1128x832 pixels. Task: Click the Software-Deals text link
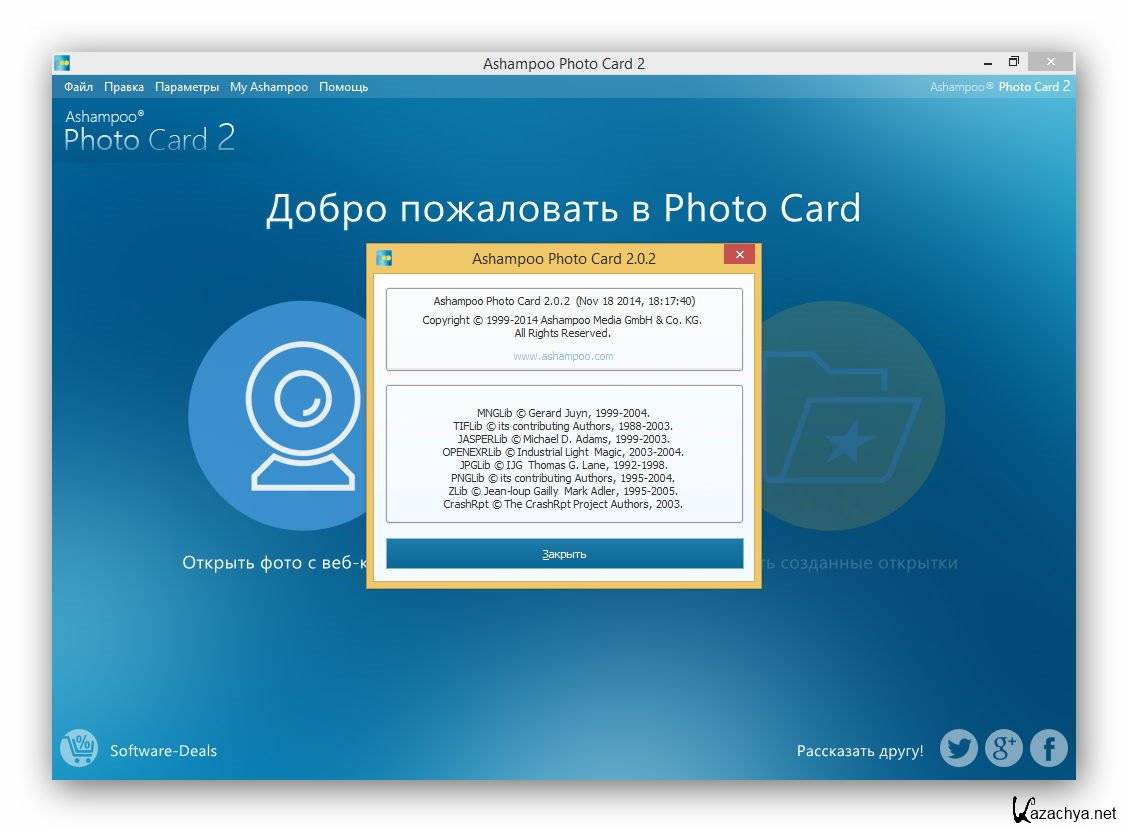(x=163, y=751)
